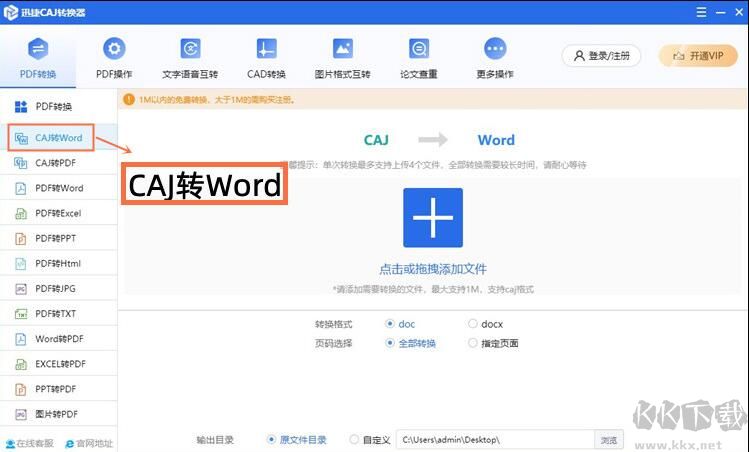The width and height of the screenshot is (749, 452).
Task: Open 论文查重 search icon
Action: (x=418, y=49)
